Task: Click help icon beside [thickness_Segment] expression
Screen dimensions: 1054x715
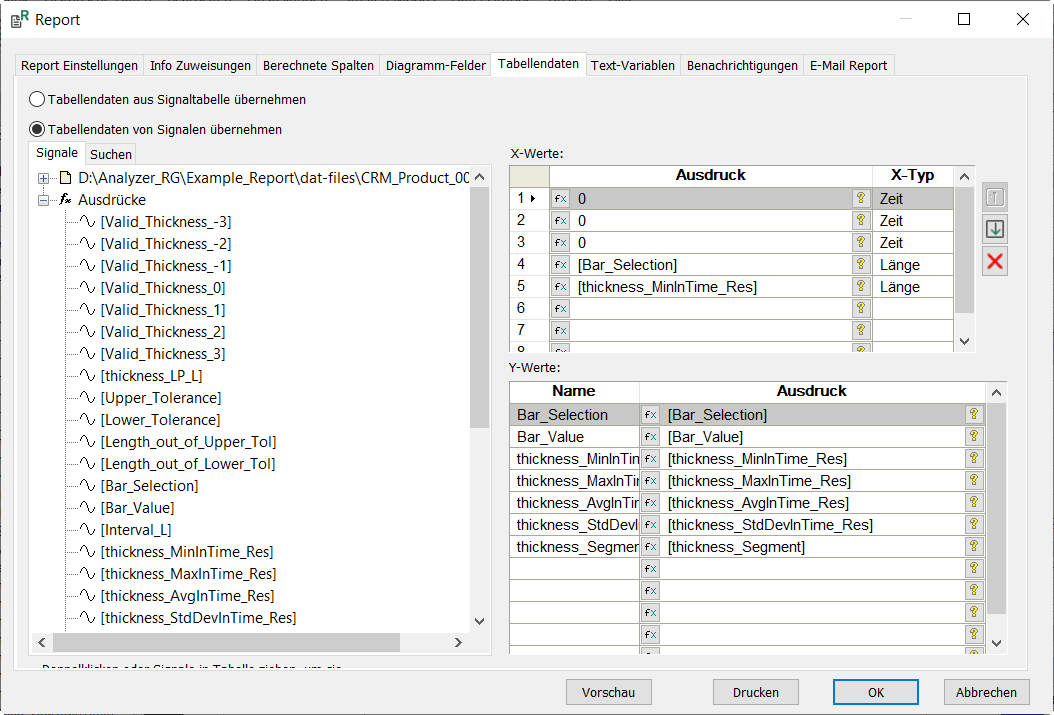Action: (973, 547)
